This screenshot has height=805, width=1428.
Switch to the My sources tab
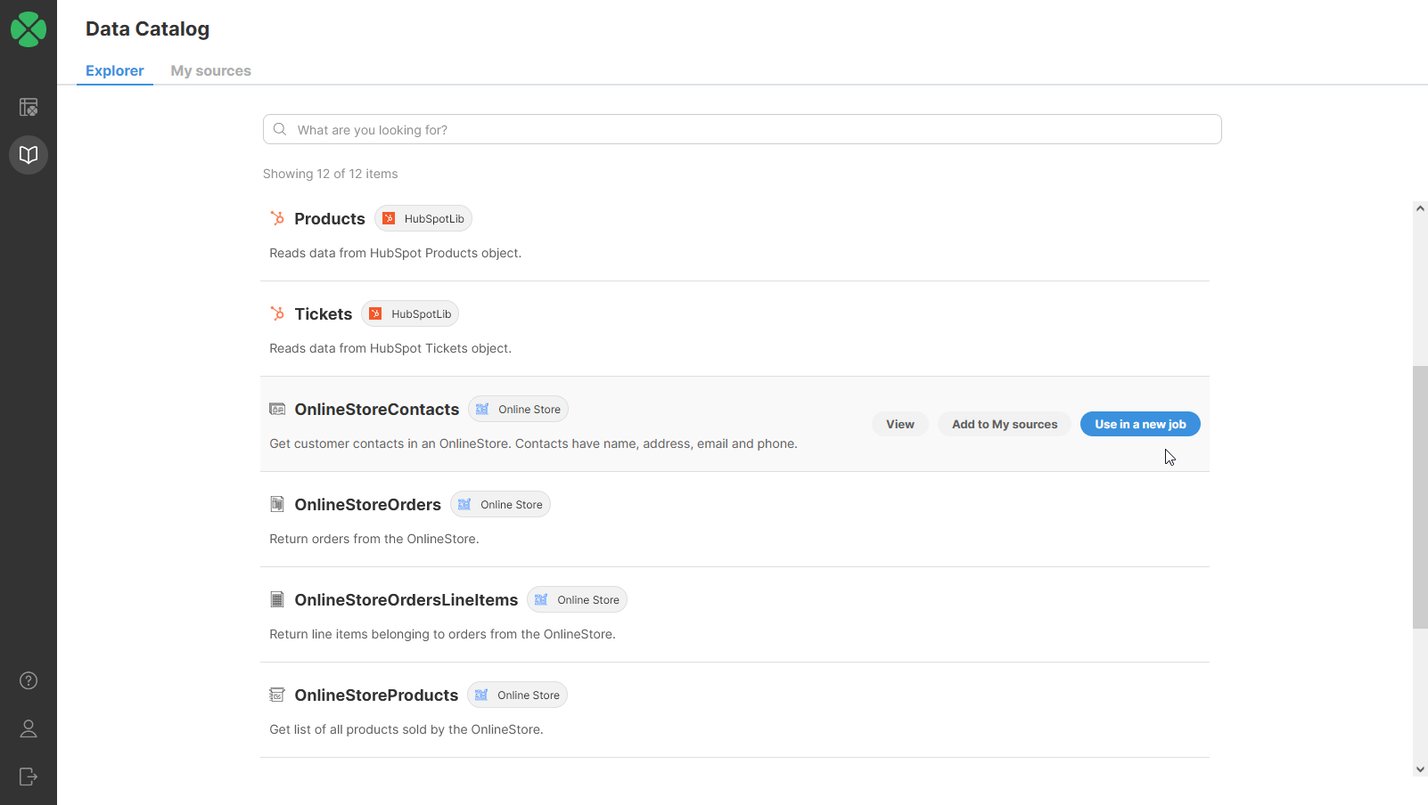point(211,71)
